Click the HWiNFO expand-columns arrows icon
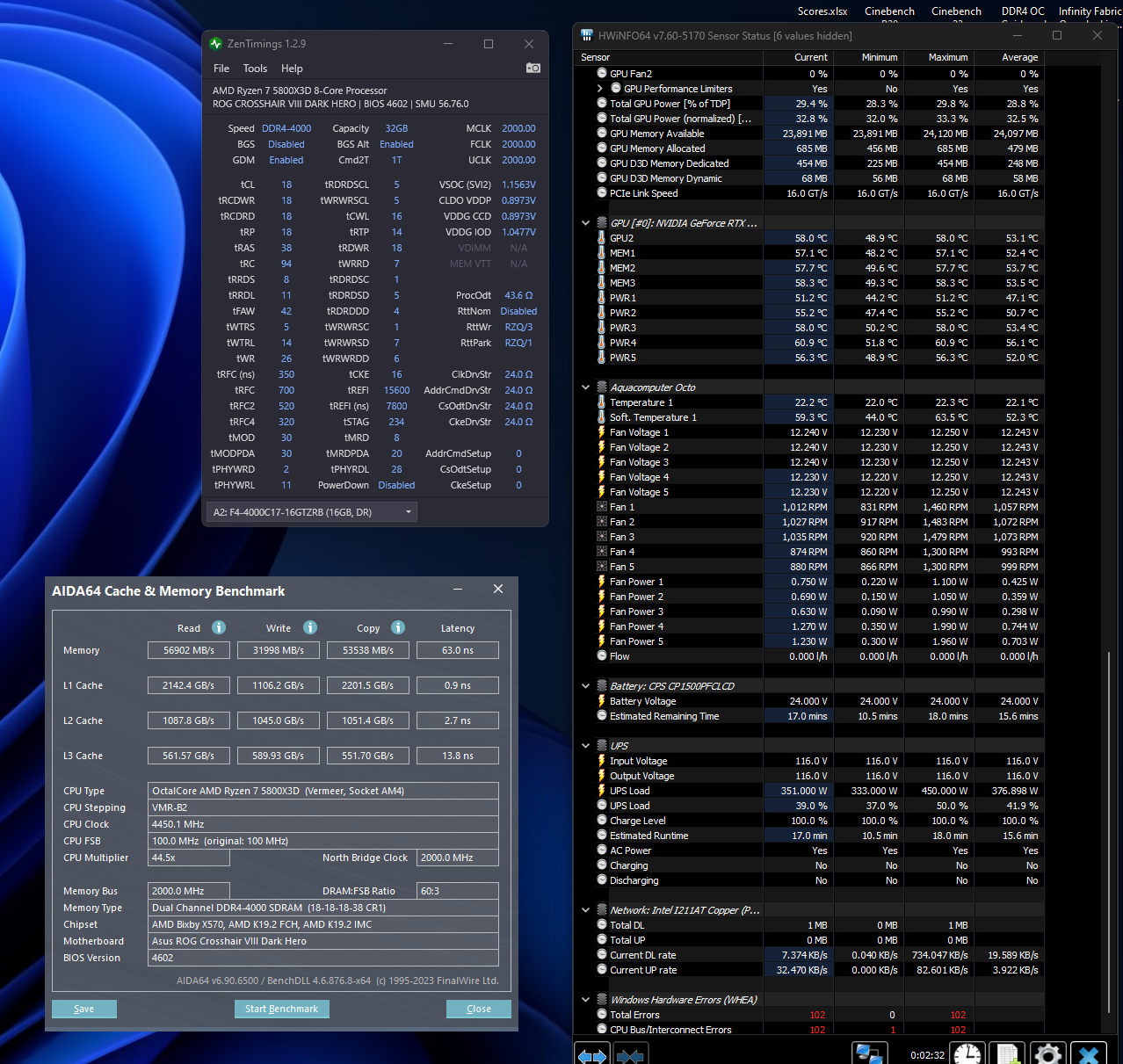Image resolution: width=1123 pixels, height=1064 pixels. (591, 1054)
